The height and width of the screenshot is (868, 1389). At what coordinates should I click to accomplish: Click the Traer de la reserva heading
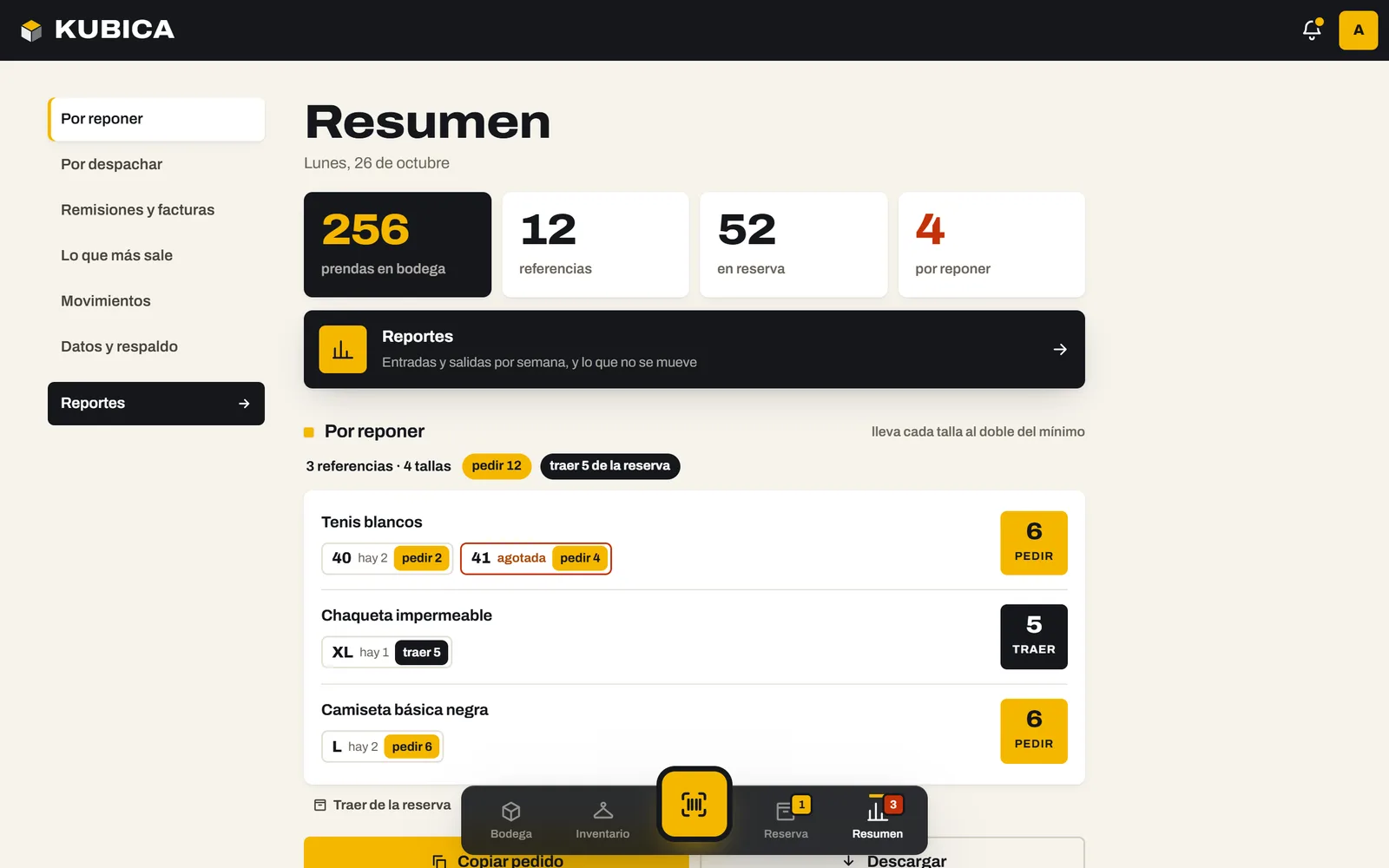pos(392,806)
